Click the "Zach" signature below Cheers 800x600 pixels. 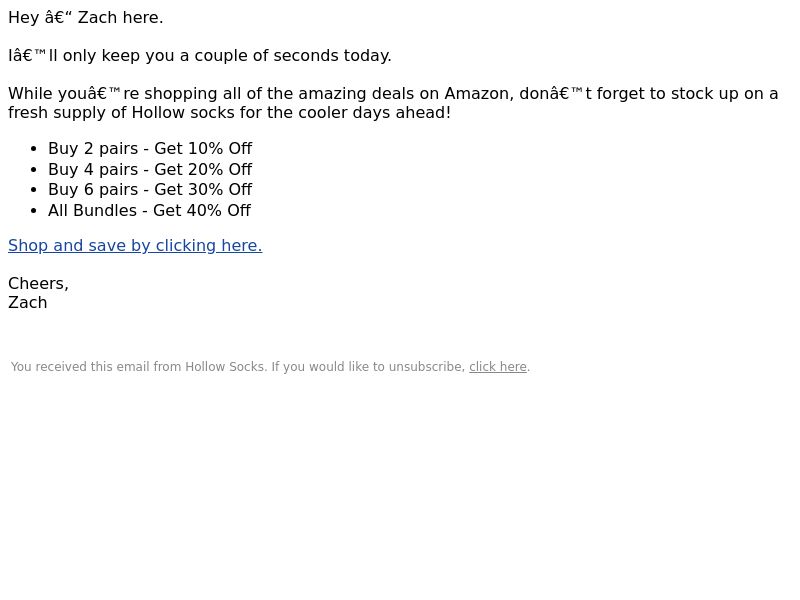tap(28, 303)
